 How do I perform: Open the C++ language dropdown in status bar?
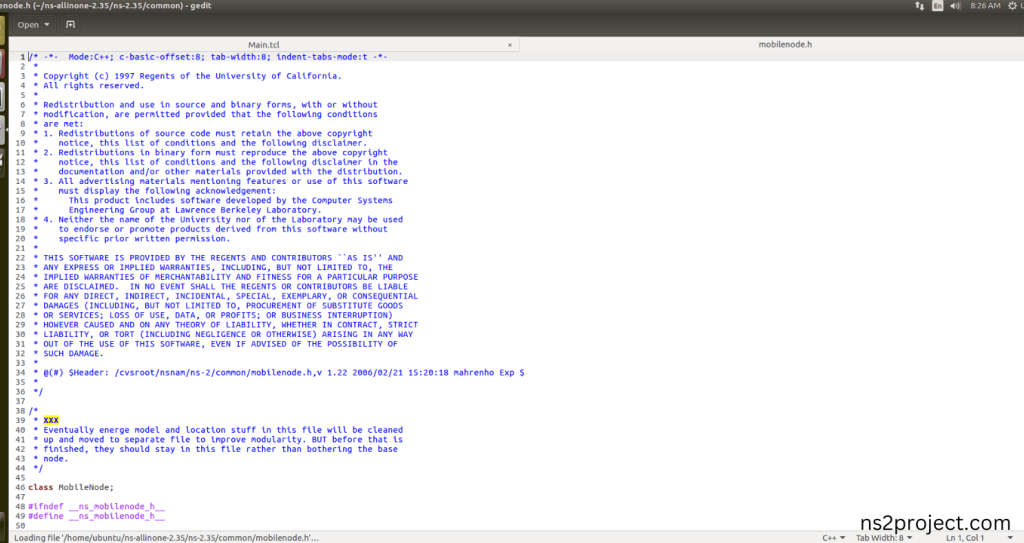pos(833,538)
